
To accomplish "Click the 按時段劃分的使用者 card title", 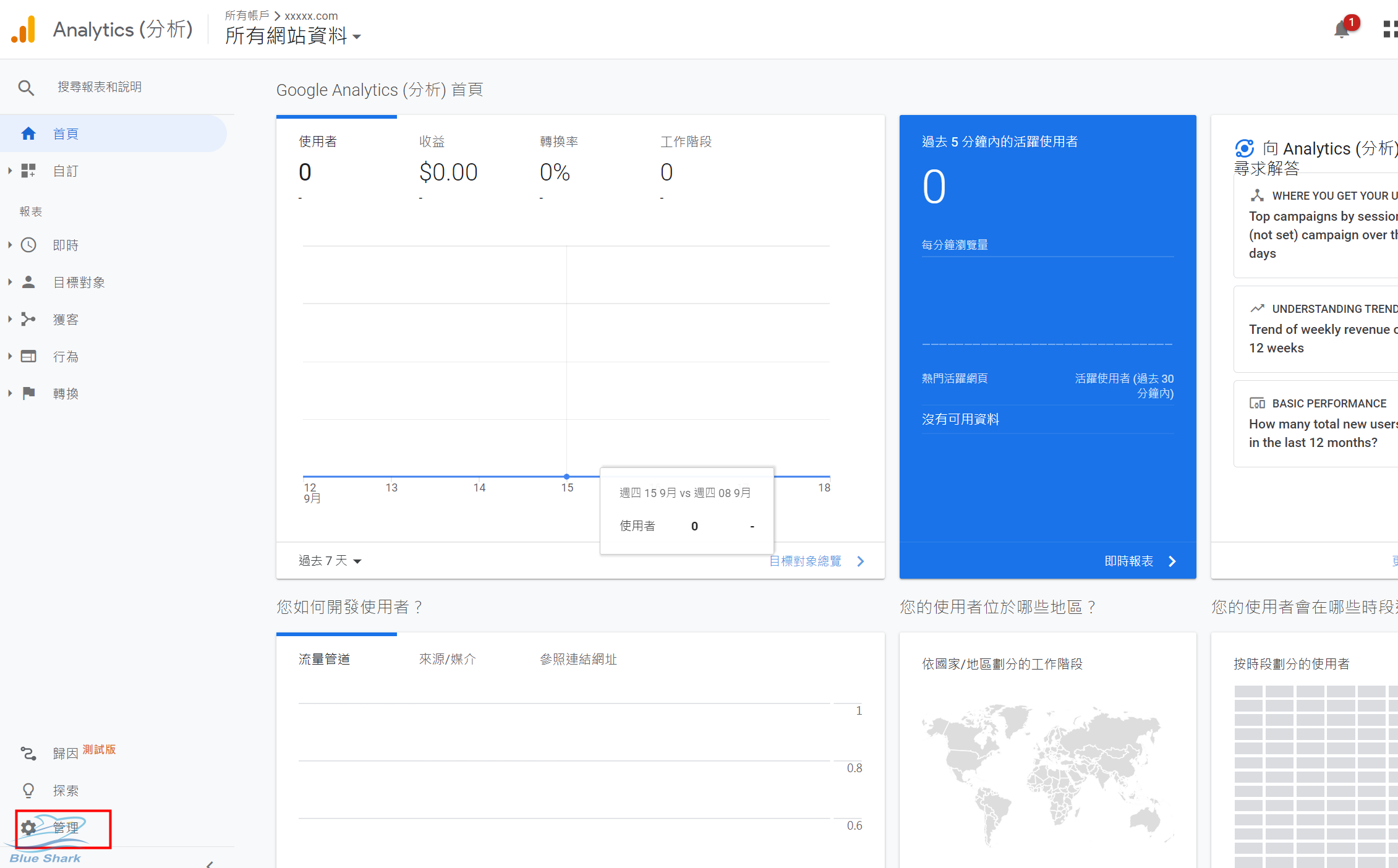I will tap(1292, 664).
